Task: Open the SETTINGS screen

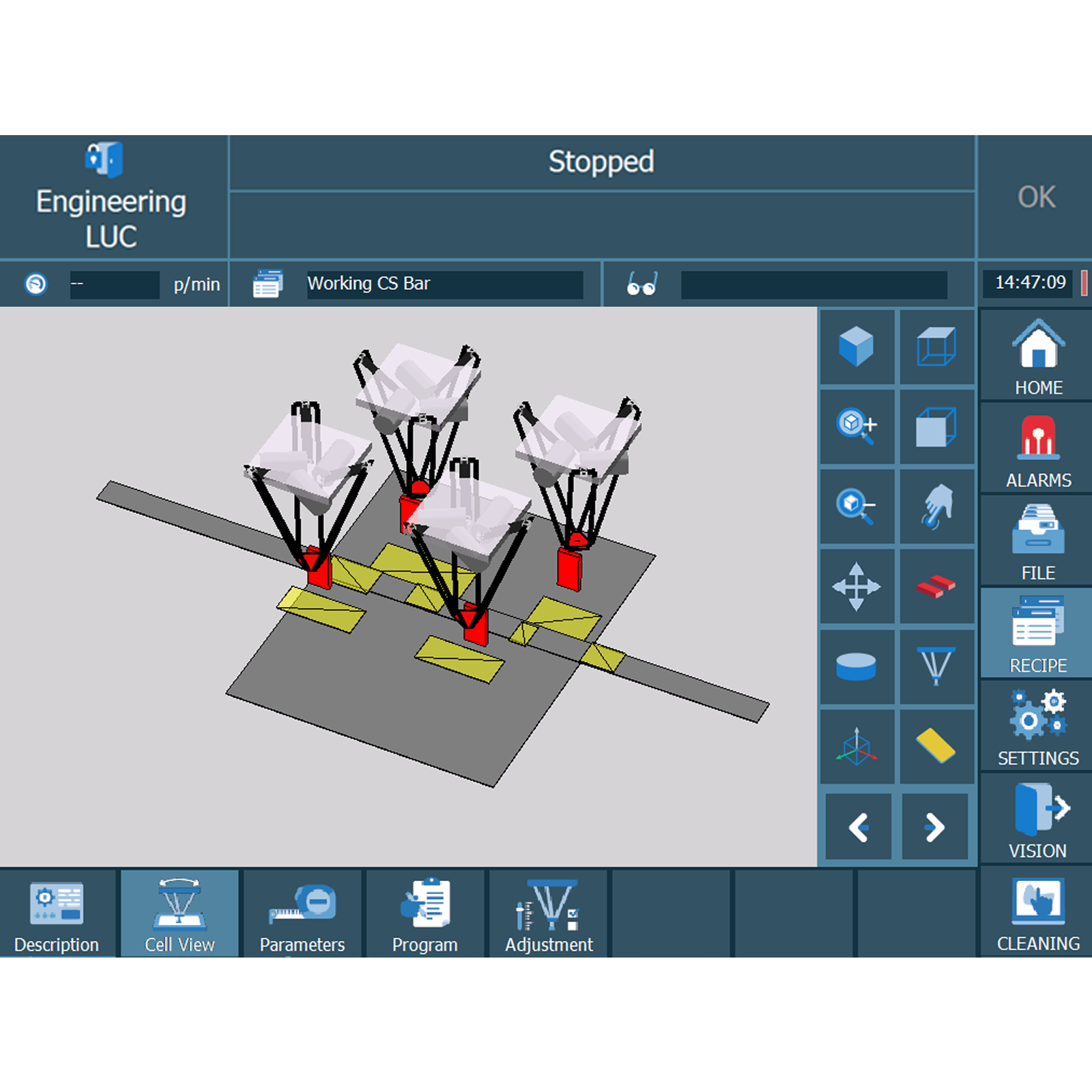Action: point(1037,726)
